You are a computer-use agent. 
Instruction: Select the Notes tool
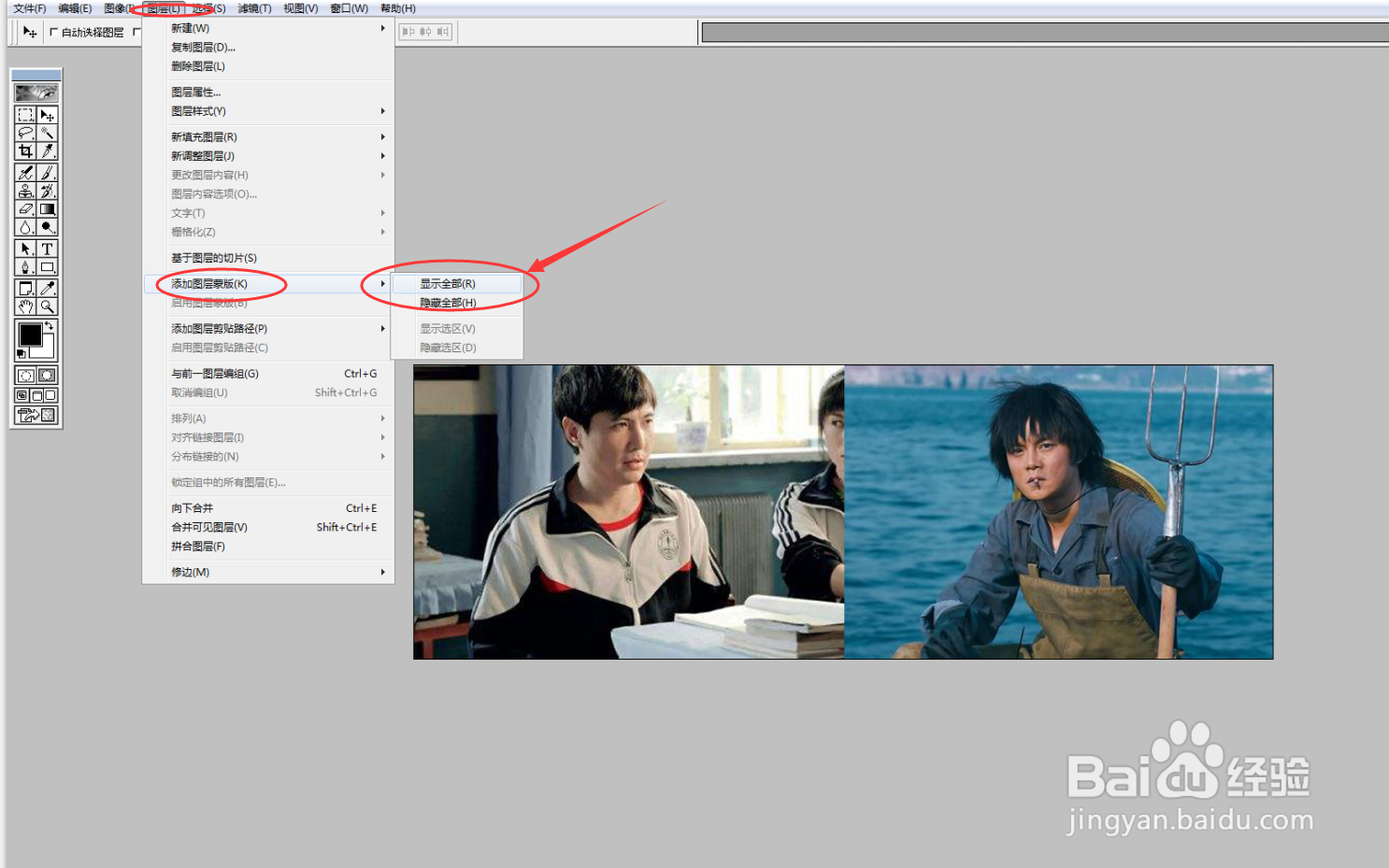pos(25,289)
